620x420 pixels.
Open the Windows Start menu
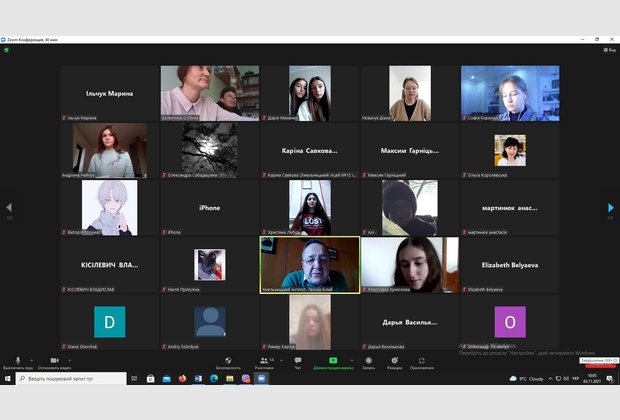pos(7,378)
